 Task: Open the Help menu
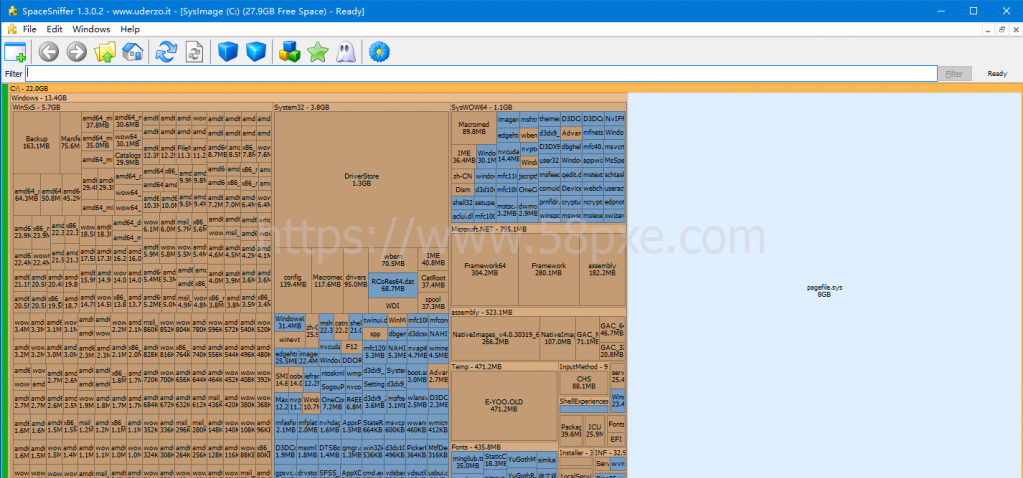[130, 29]
